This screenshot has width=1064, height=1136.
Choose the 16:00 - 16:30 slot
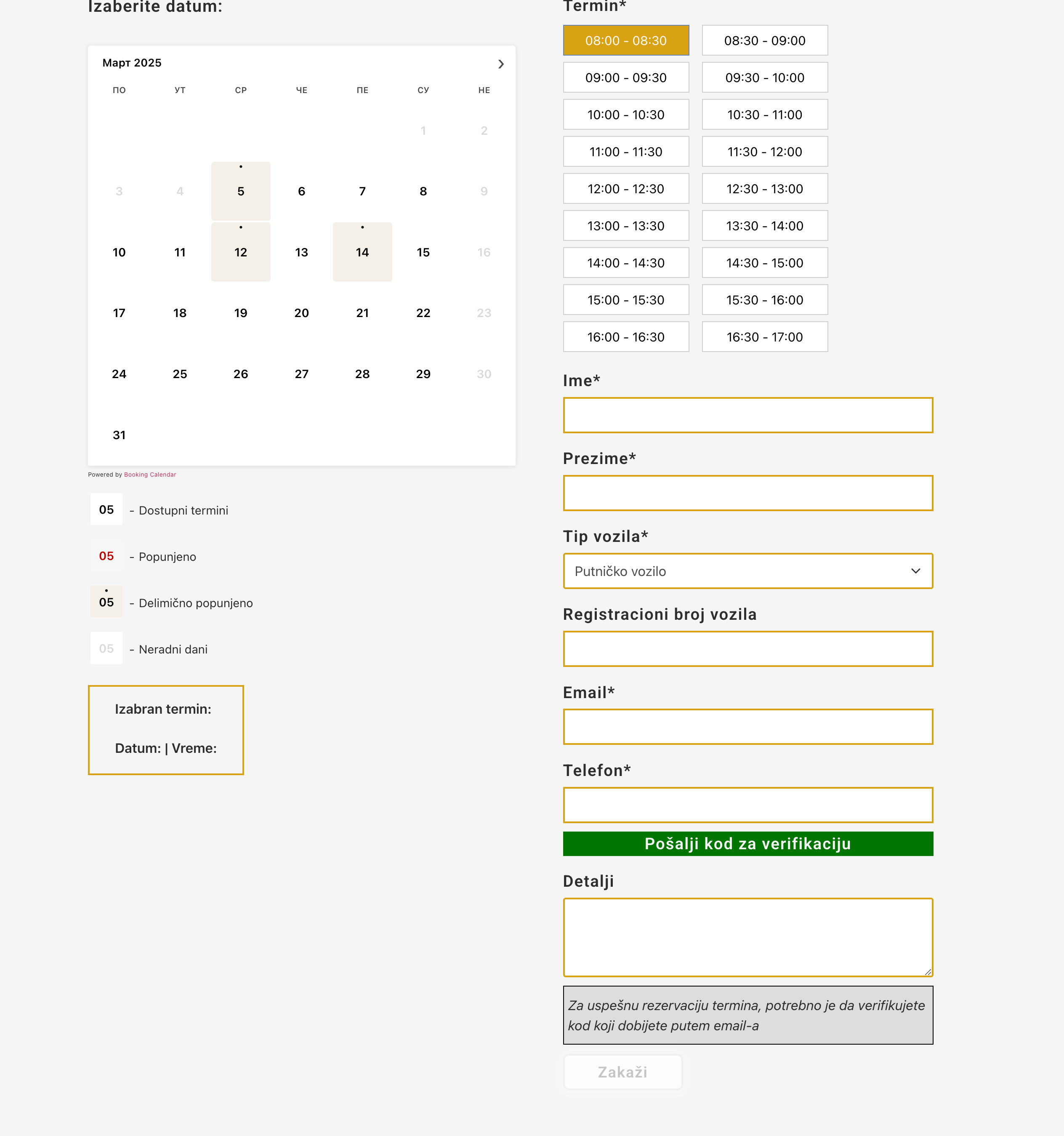pyautogui.click(x=626, y=337)
